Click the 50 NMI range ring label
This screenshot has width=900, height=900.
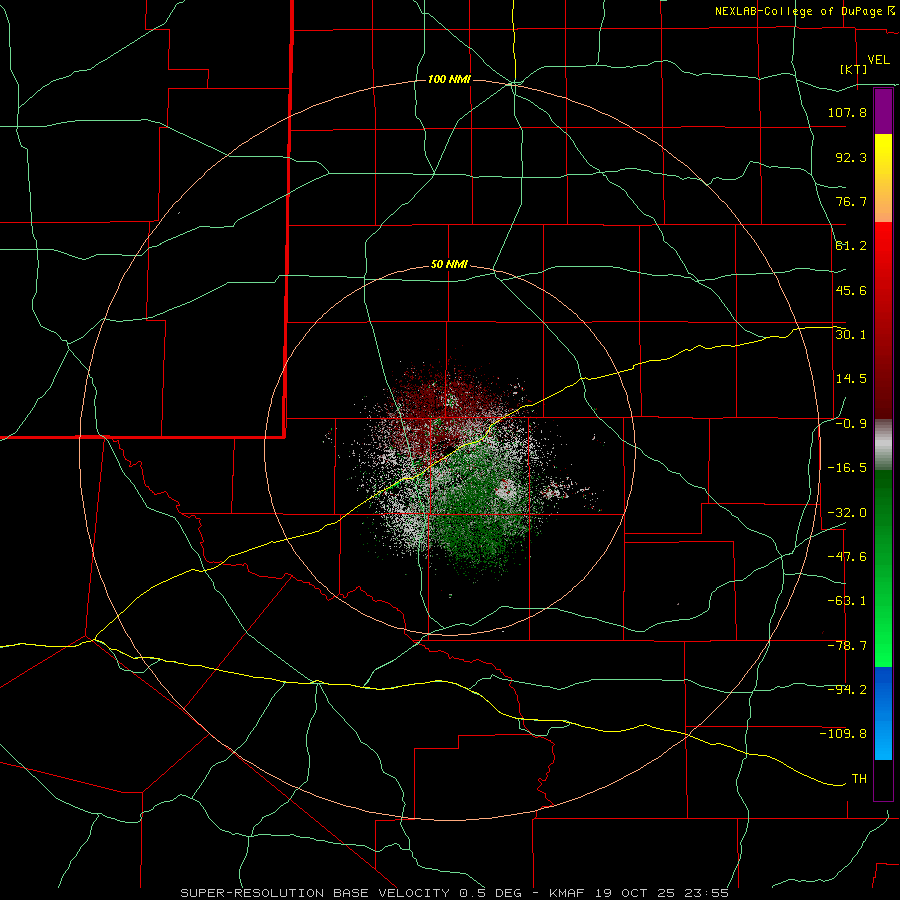click(x=449, y=265)
